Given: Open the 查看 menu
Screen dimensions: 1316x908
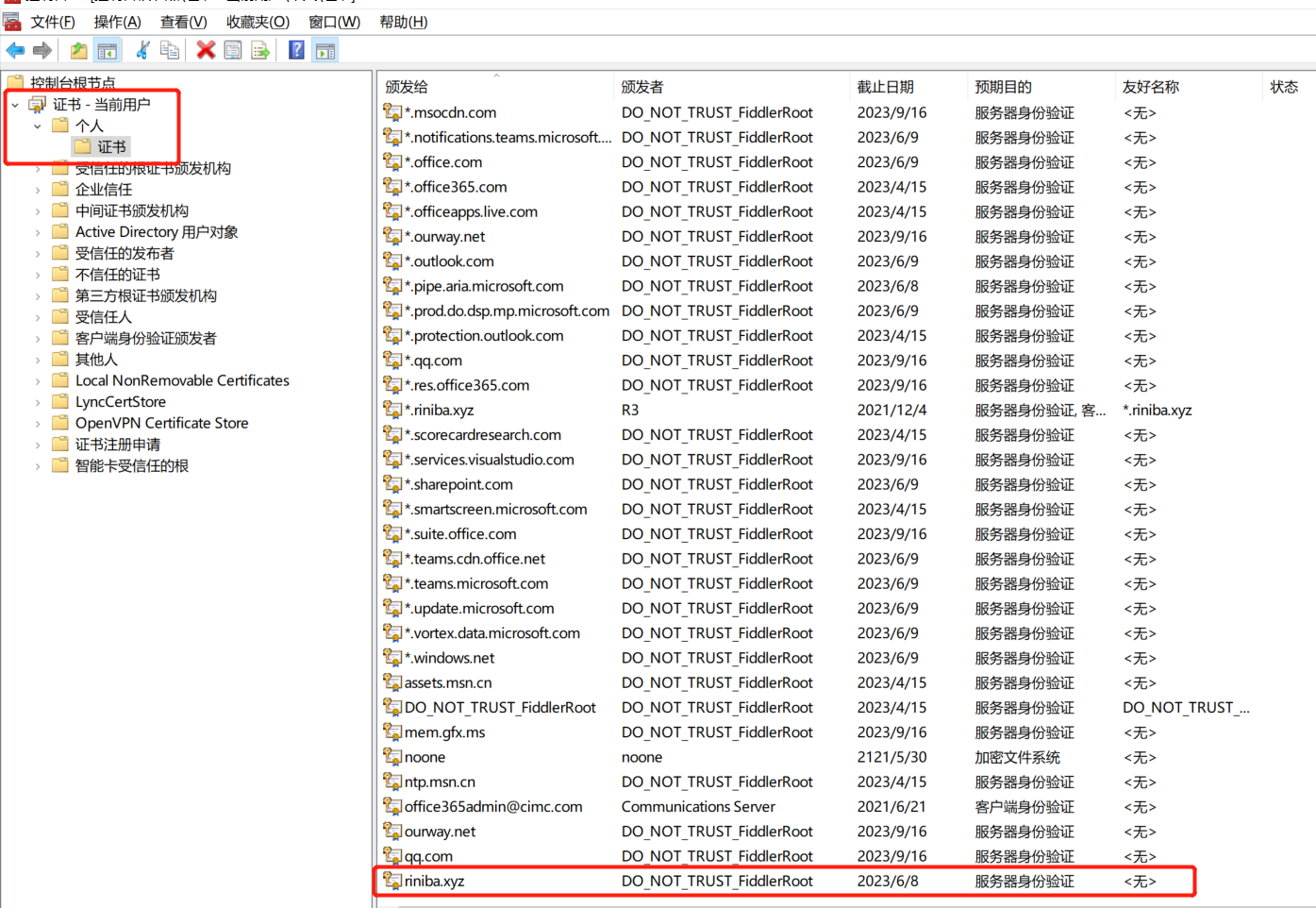Looking at the screenshot, I should 182,22.
